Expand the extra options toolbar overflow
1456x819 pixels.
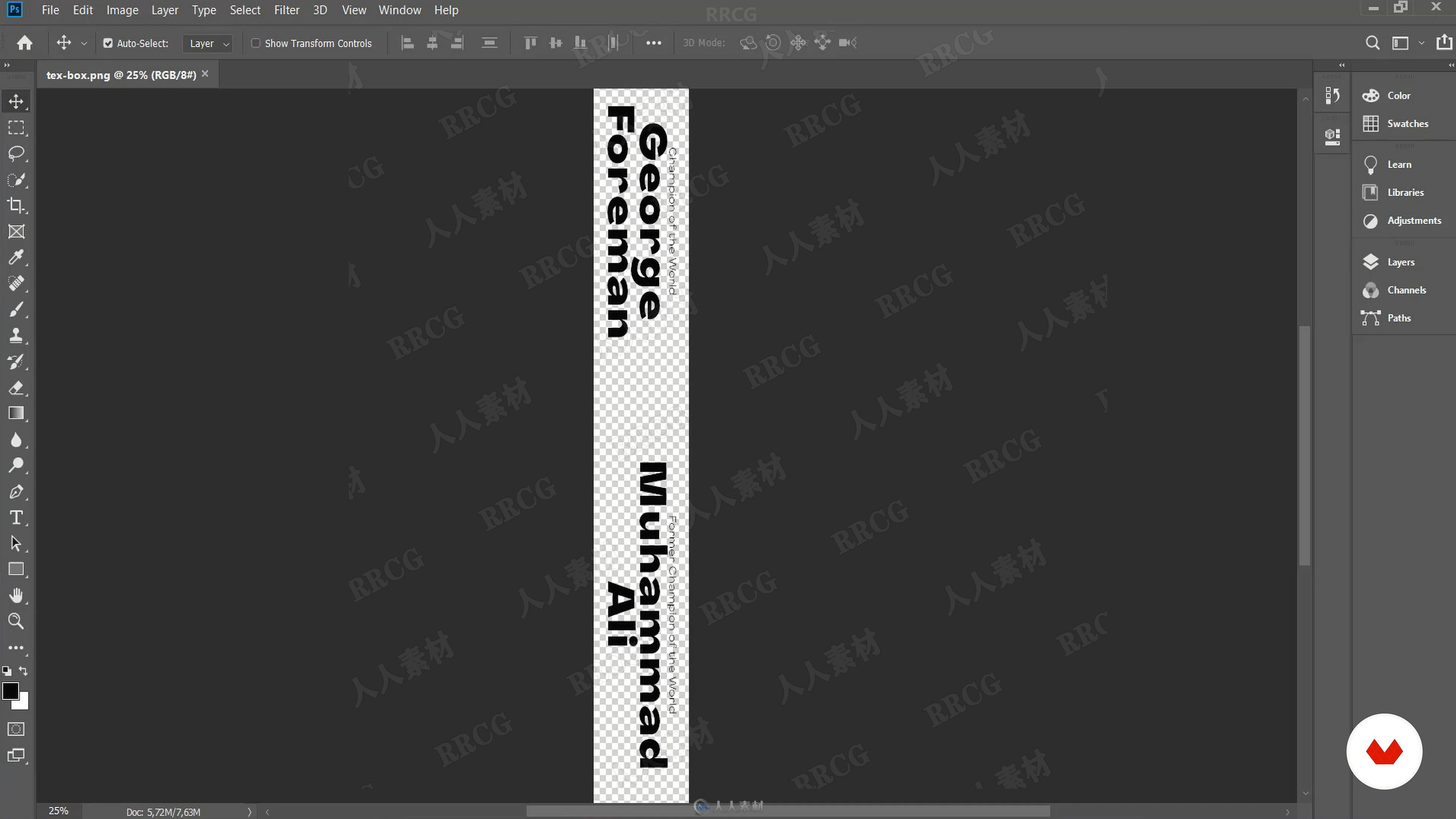tap(654, 42)
